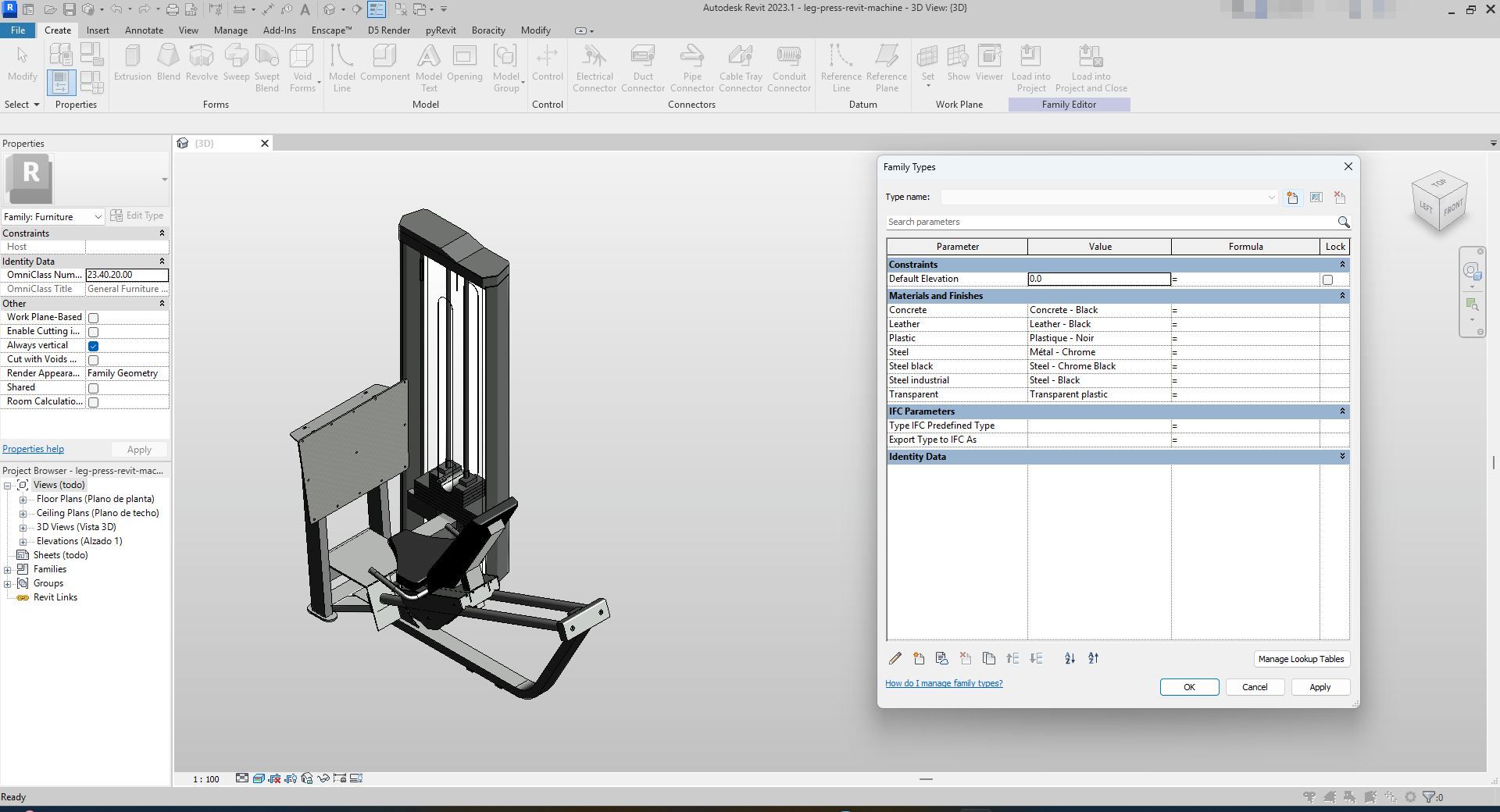Click the Model Line tool
This screenshot has width=1500, height=812.
[341, 68]
